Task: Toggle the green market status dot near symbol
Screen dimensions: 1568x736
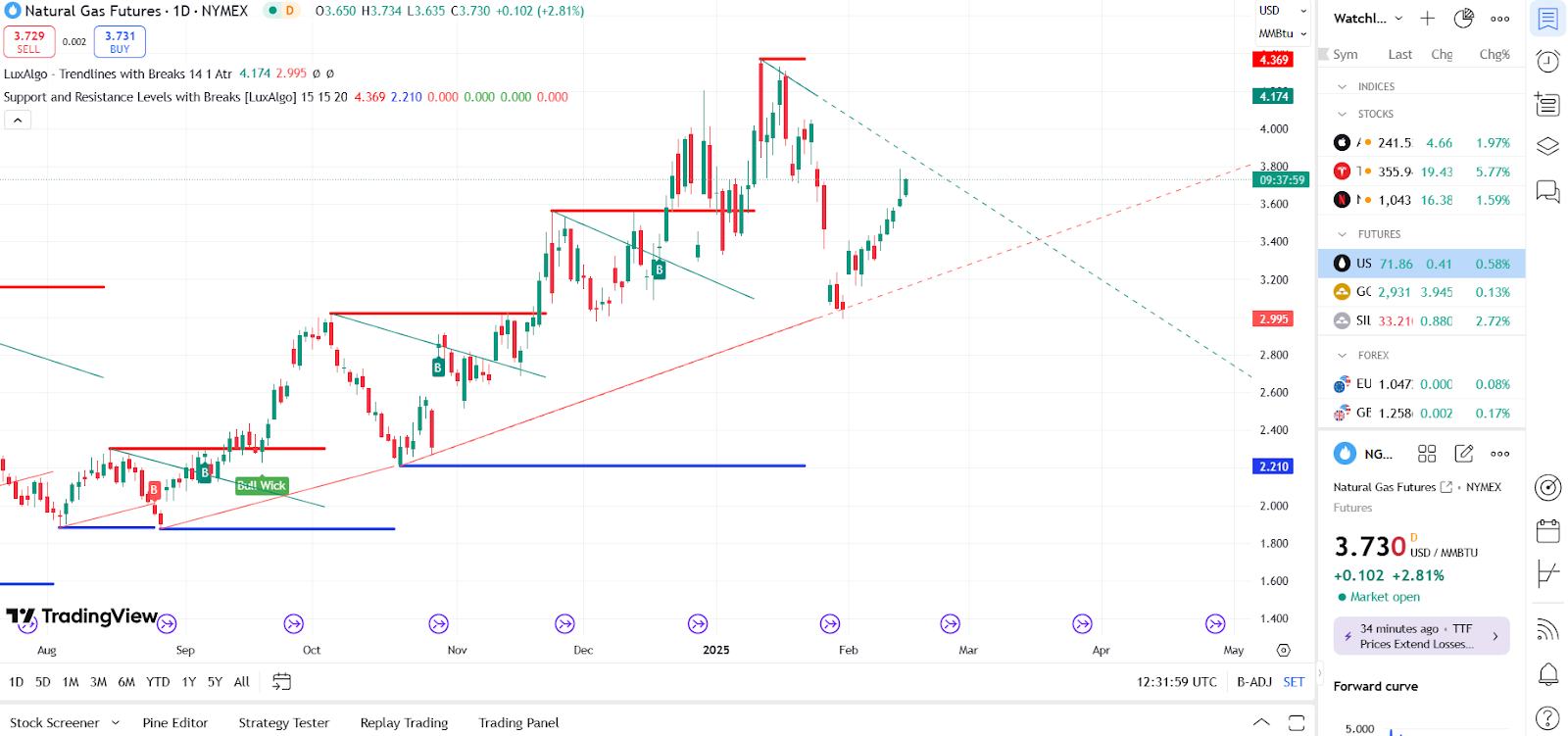Action: [270, 11]
